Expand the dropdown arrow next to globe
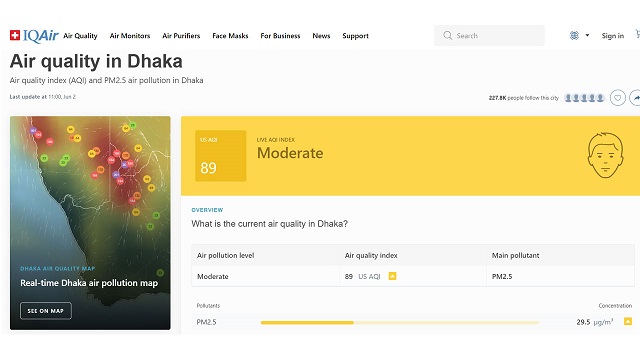 587,36
